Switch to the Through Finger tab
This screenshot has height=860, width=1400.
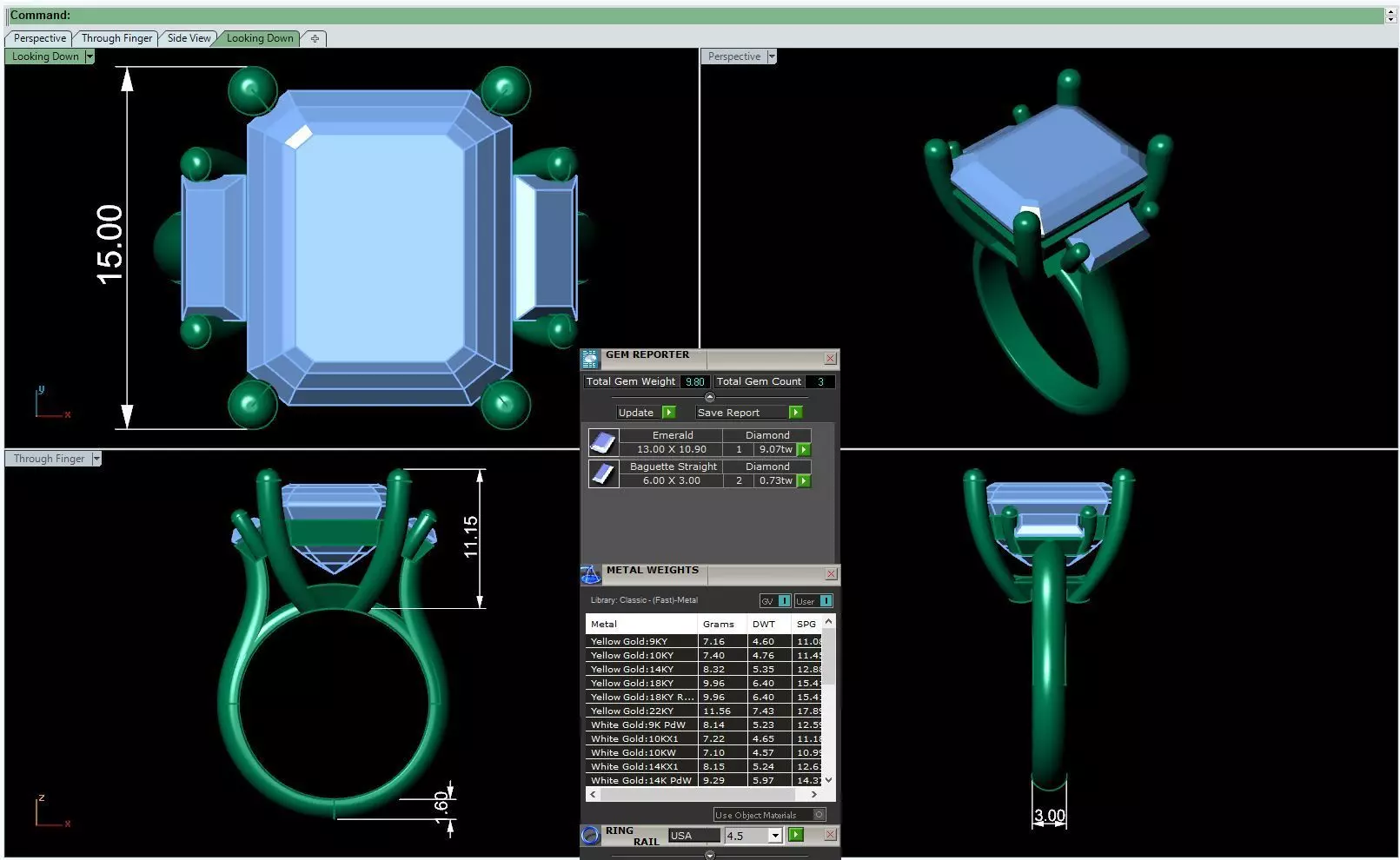[116, 38]
